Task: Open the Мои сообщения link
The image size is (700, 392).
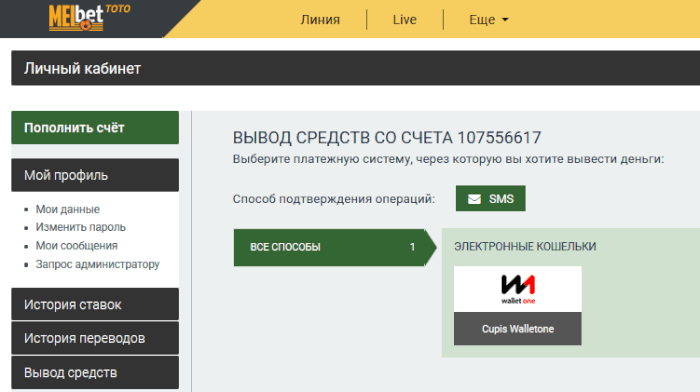Action: click(x=77, y=246)
